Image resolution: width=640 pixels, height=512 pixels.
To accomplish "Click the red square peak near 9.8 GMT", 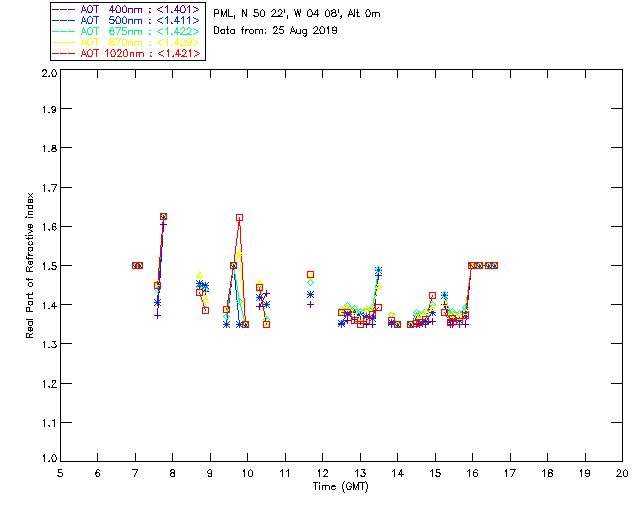I will (240, 218).
